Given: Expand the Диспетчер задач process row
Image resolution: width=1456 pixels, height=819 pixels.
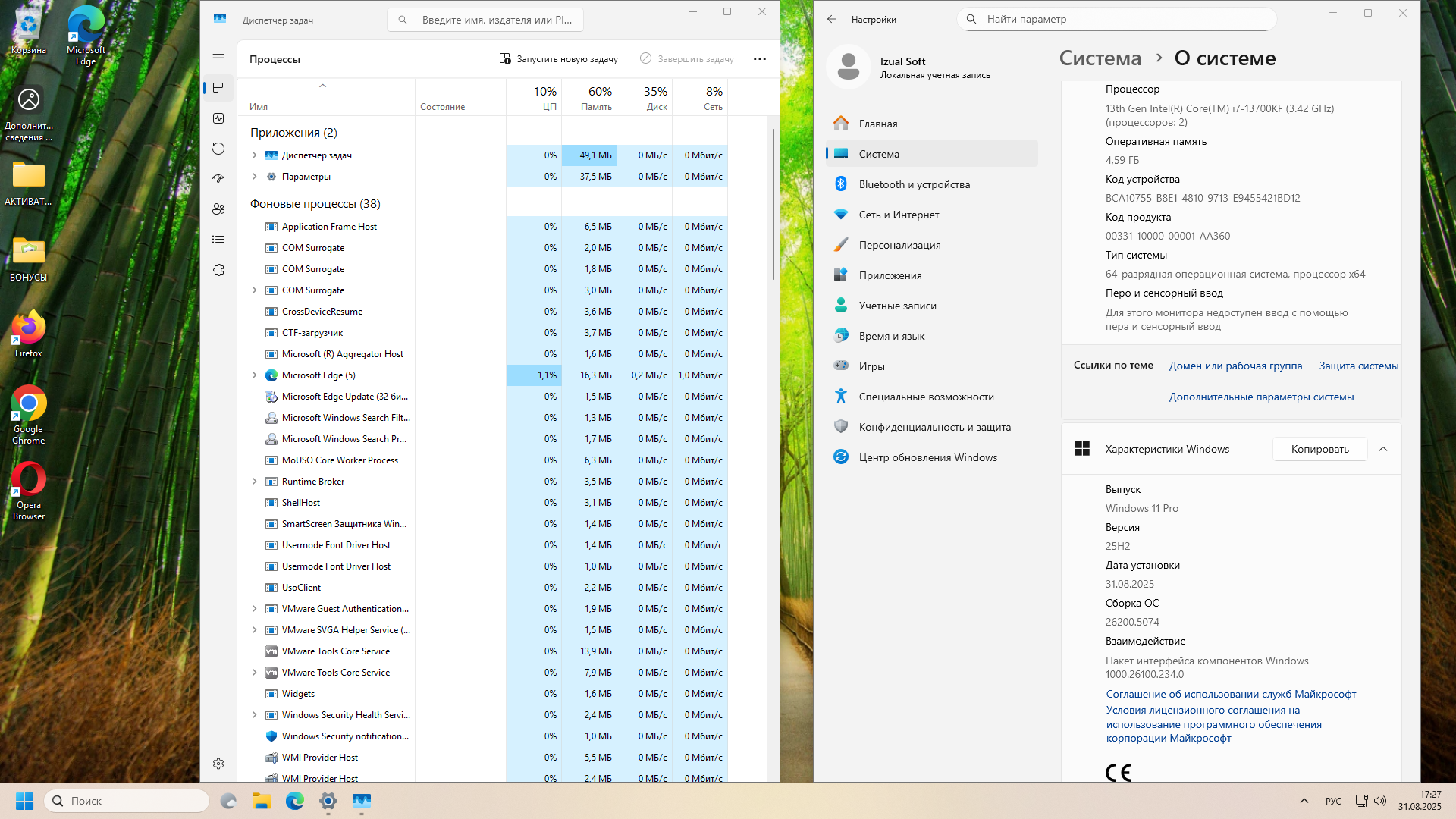Looking at the screenshot, I should pos(254,155).
